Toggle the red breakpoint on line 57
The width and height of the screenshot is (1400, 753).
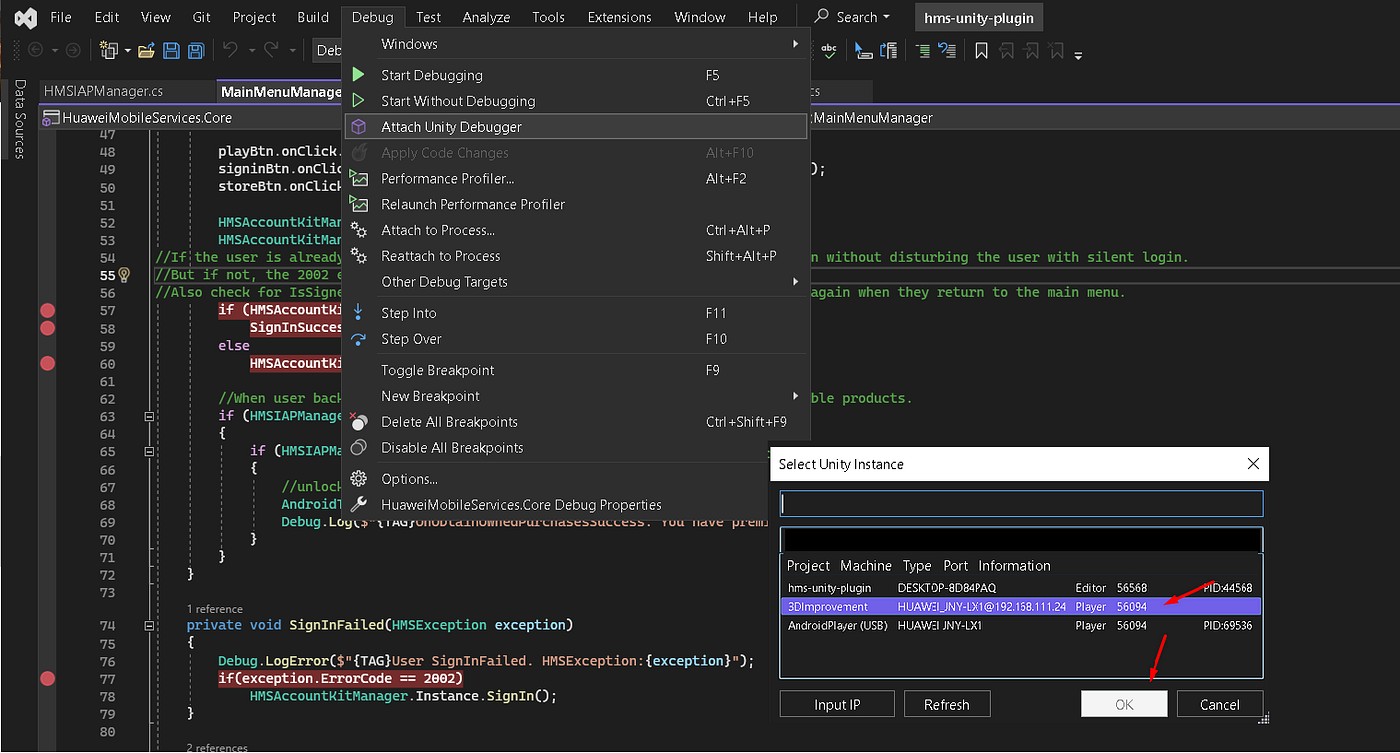click(x=47, y=310)
